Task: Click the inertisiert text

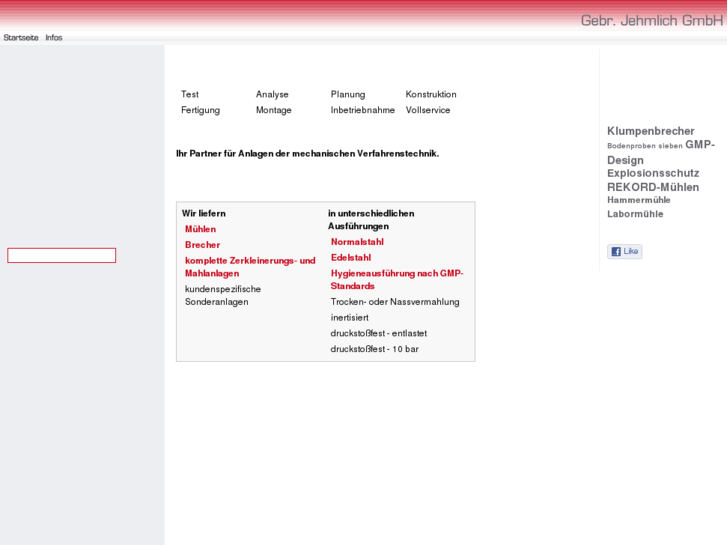Action: [x=350, y=318]
